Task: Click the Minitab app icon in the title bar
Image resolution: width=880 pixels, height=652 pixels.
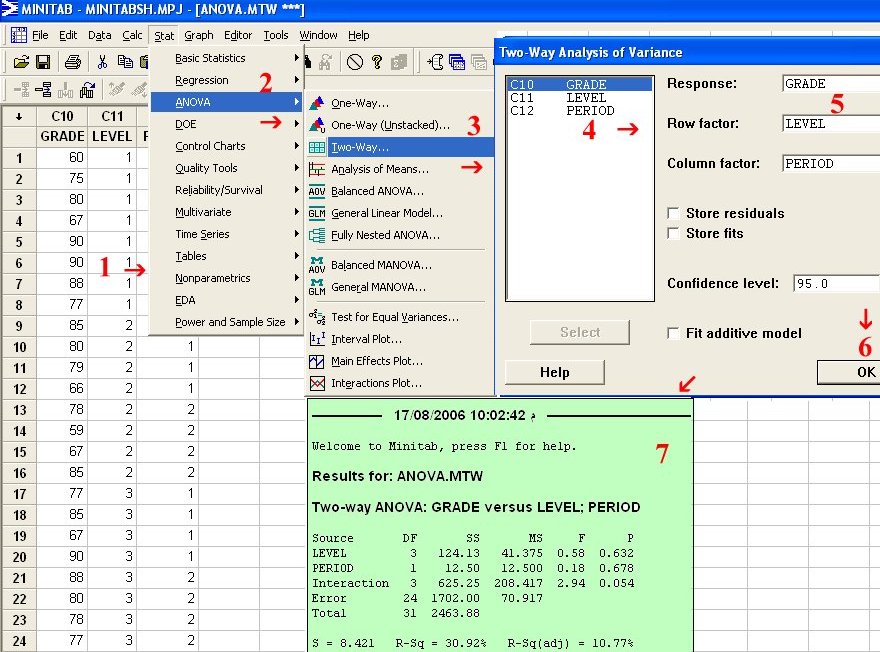Action: tap(9, 9)
